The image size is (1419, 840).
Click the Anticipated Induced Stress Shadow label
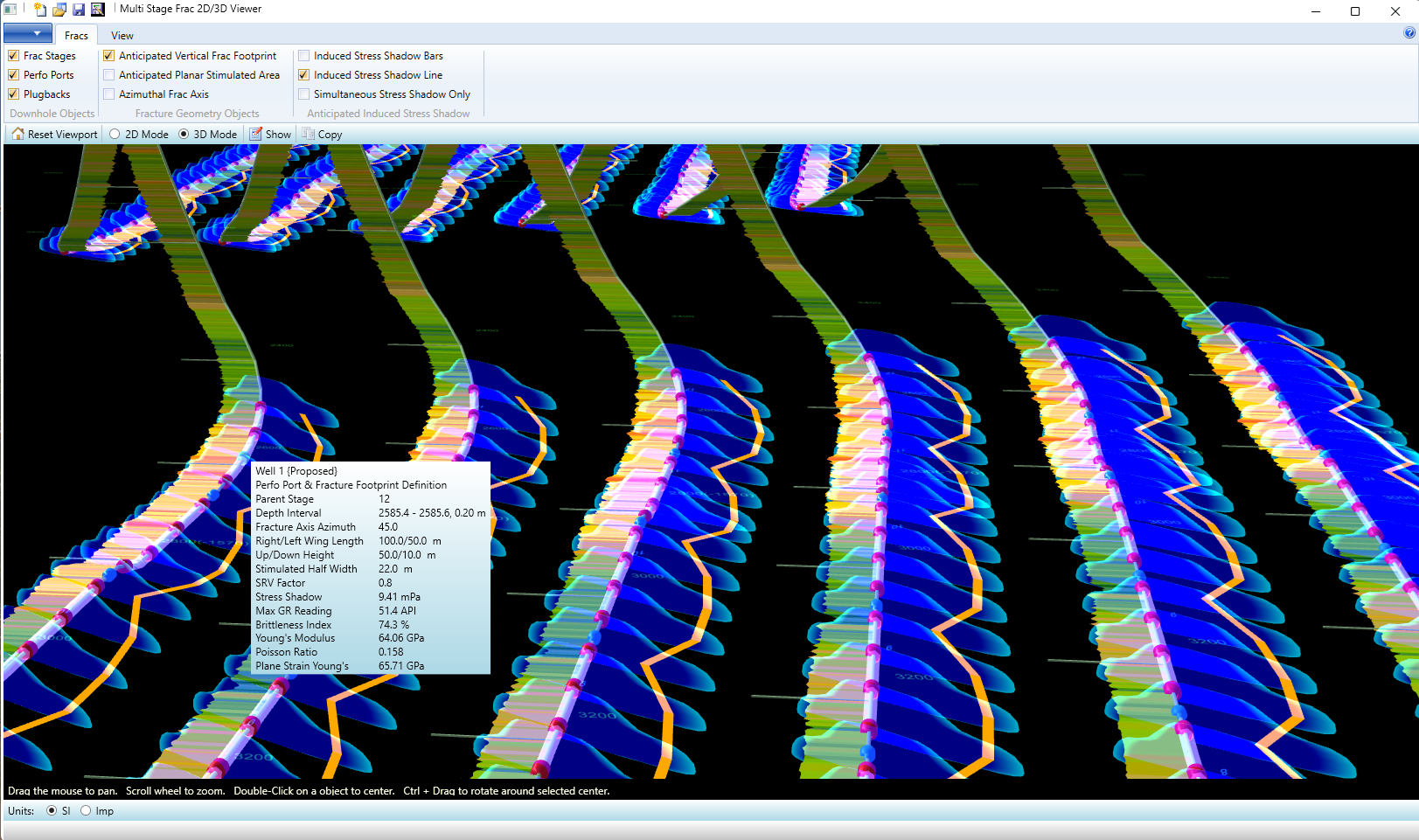(x=388, y=114)
